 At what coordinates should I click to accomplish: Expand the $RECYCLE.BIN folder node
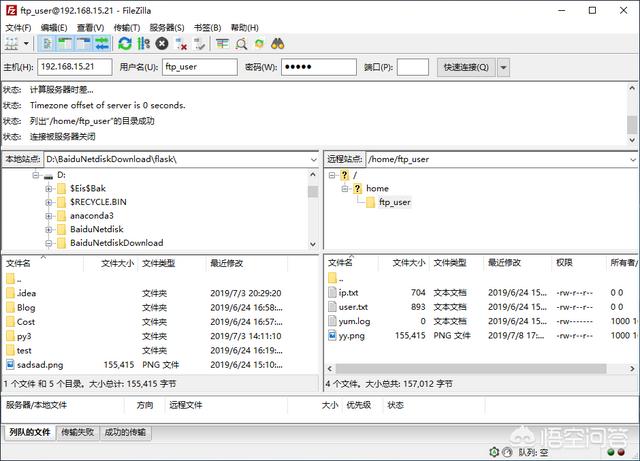(x=49, y=202)
